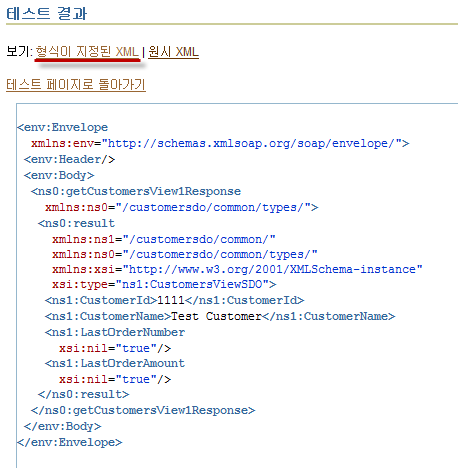Screen dimensions: 458x468
Task: Click the xsi:type="ns1:CustomersViewSDO" line
Action: click(x=164, y=284)
